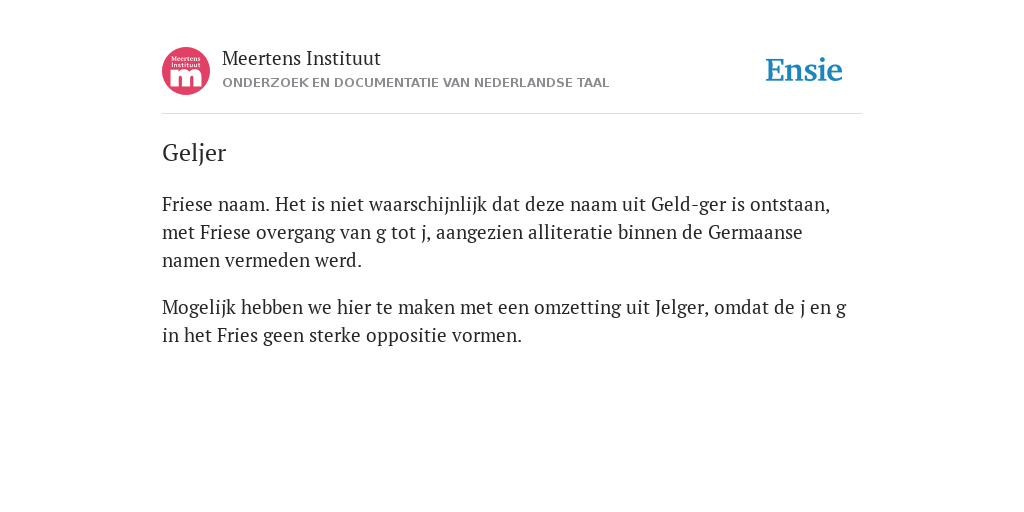Open the blue Ensie logo

pyautogui.click(x=804, y=70)
